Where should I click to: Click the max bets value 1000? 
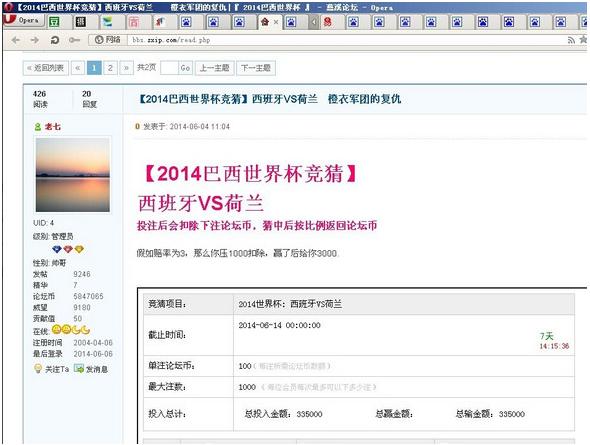247,387
